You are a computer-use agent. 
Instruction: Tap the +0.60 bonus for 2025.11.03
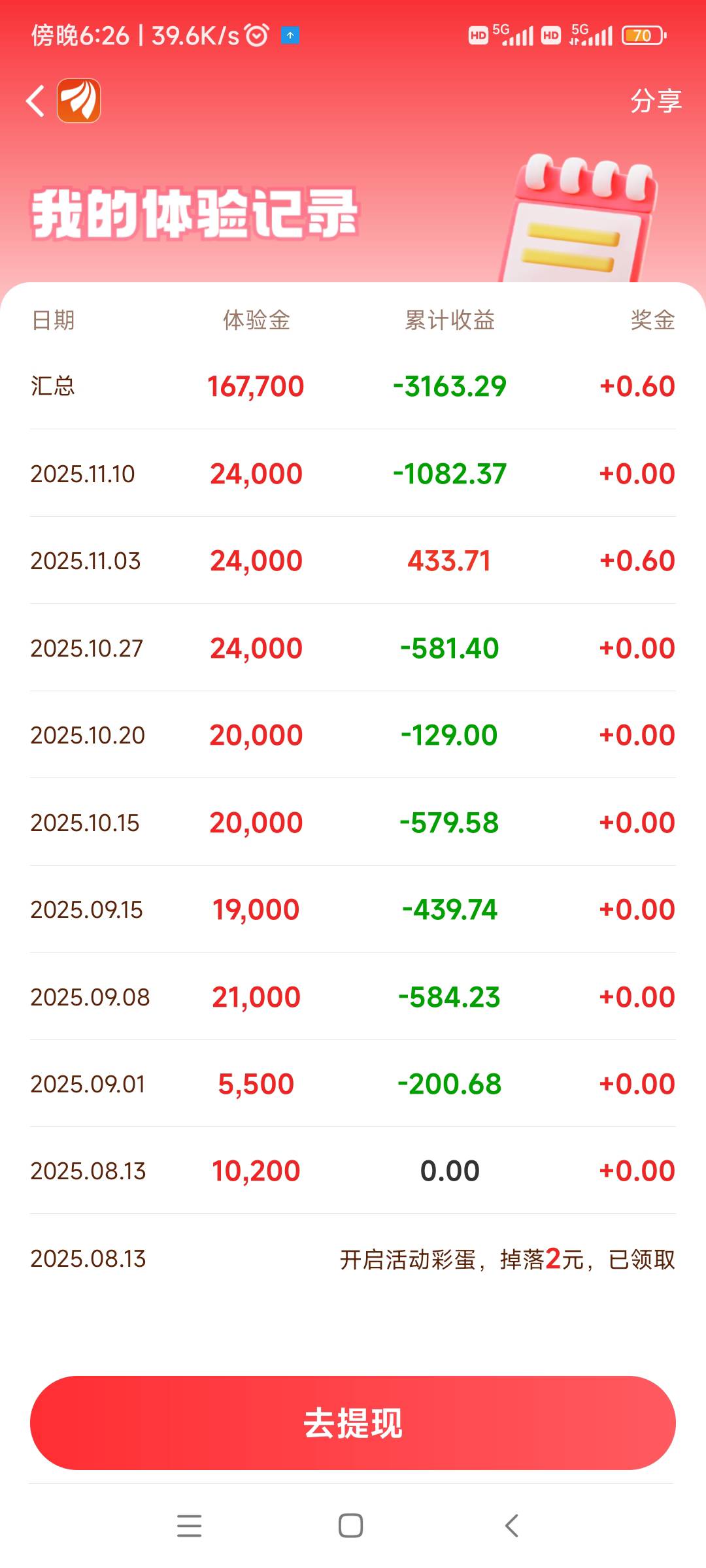[x=637, y=561]
